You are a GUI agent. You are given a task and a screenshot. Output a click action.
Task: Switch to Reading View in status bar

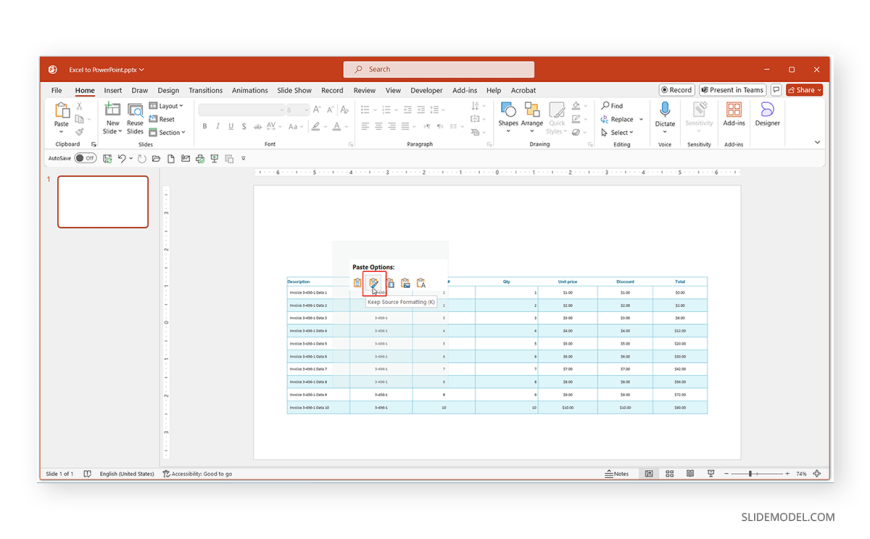coord(690,474)
